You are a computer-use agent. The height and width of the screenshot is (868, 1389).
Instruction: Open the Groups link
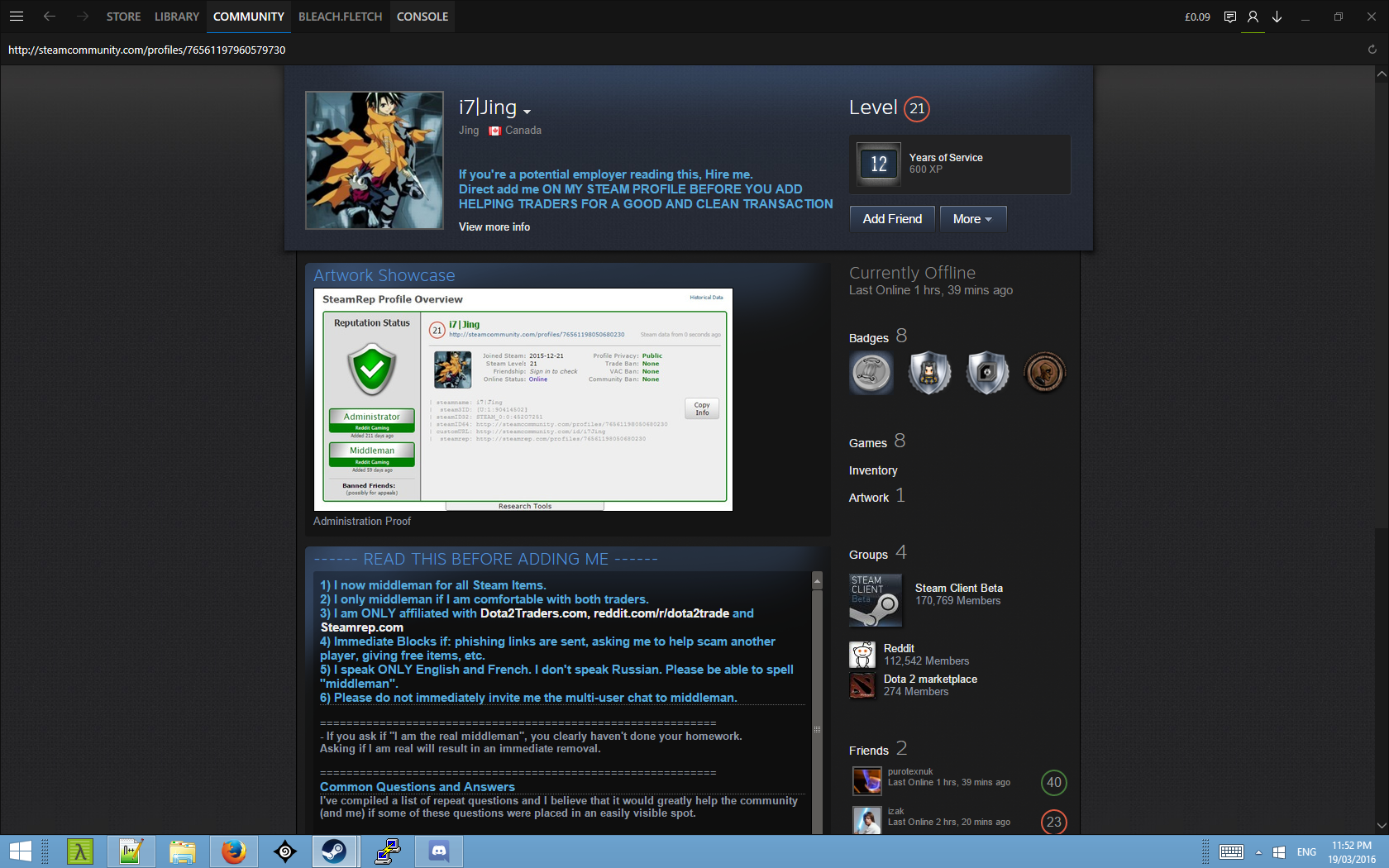868,554
